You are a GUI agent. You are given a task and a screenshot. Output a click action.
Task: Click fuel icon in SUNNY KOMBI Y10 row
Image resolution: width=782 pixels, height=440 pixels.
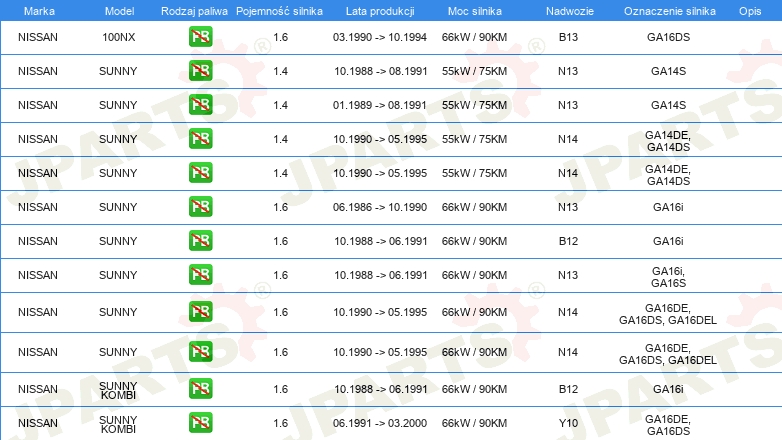pos(200,423)
